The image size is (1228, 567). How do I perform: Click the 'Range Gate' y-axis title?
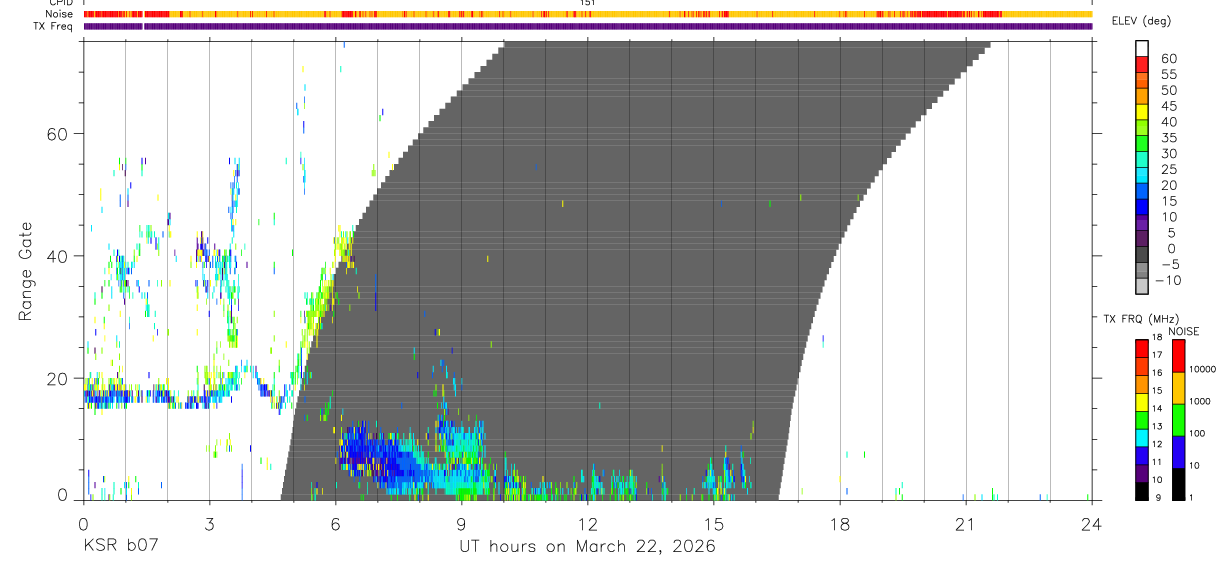pos(28,271)
